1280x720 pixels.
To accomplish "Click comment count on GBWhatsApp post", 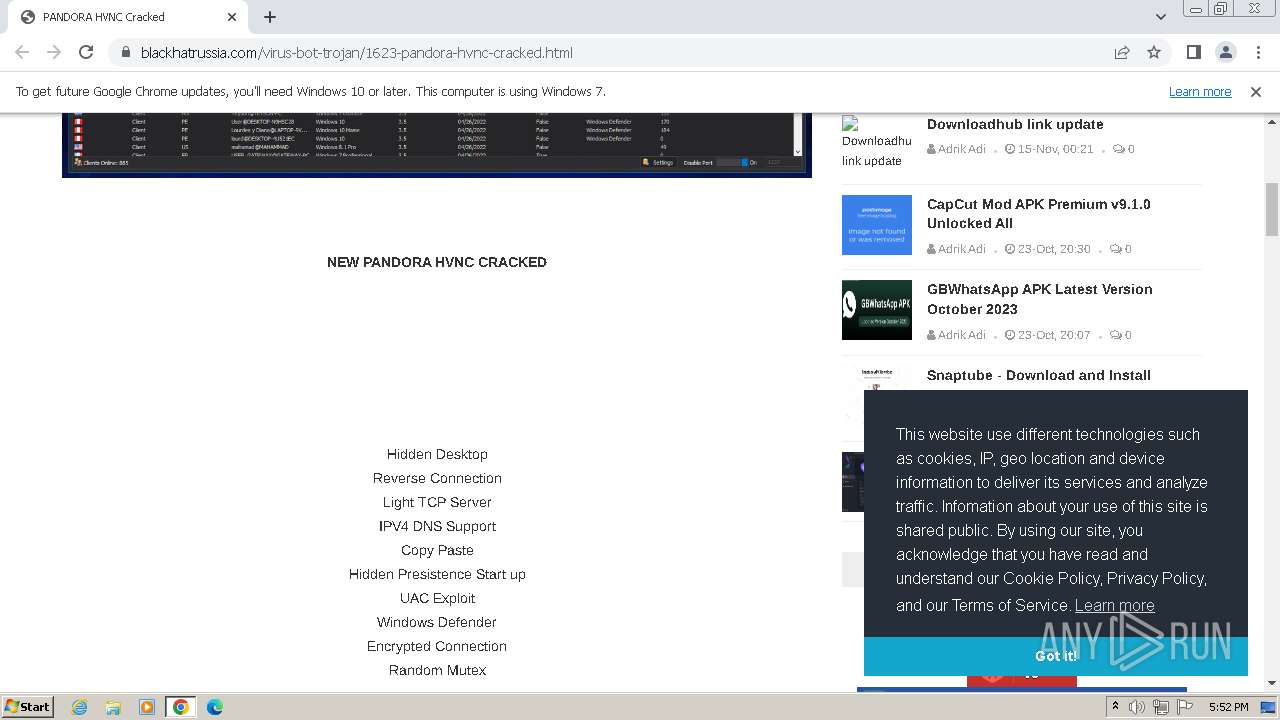I will tap(1122, 335).
